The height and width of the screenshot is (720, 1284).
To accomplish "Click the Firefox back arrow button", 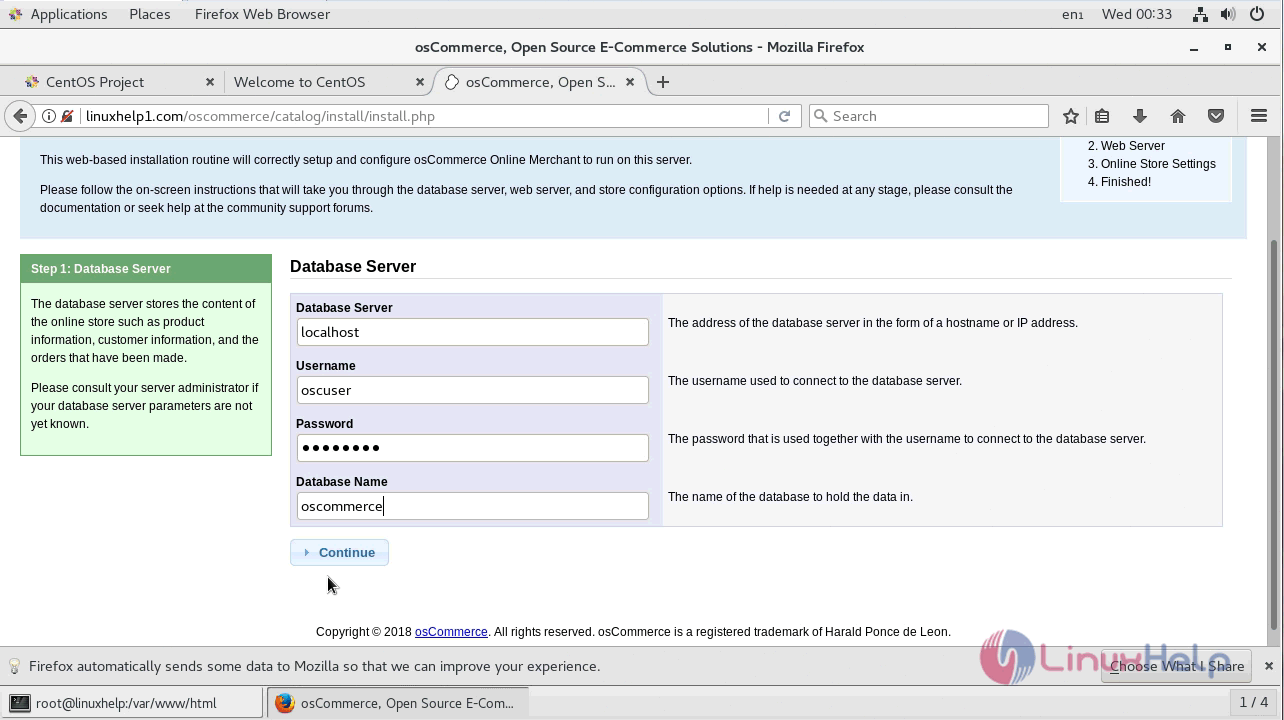I will tap(20, 116).
